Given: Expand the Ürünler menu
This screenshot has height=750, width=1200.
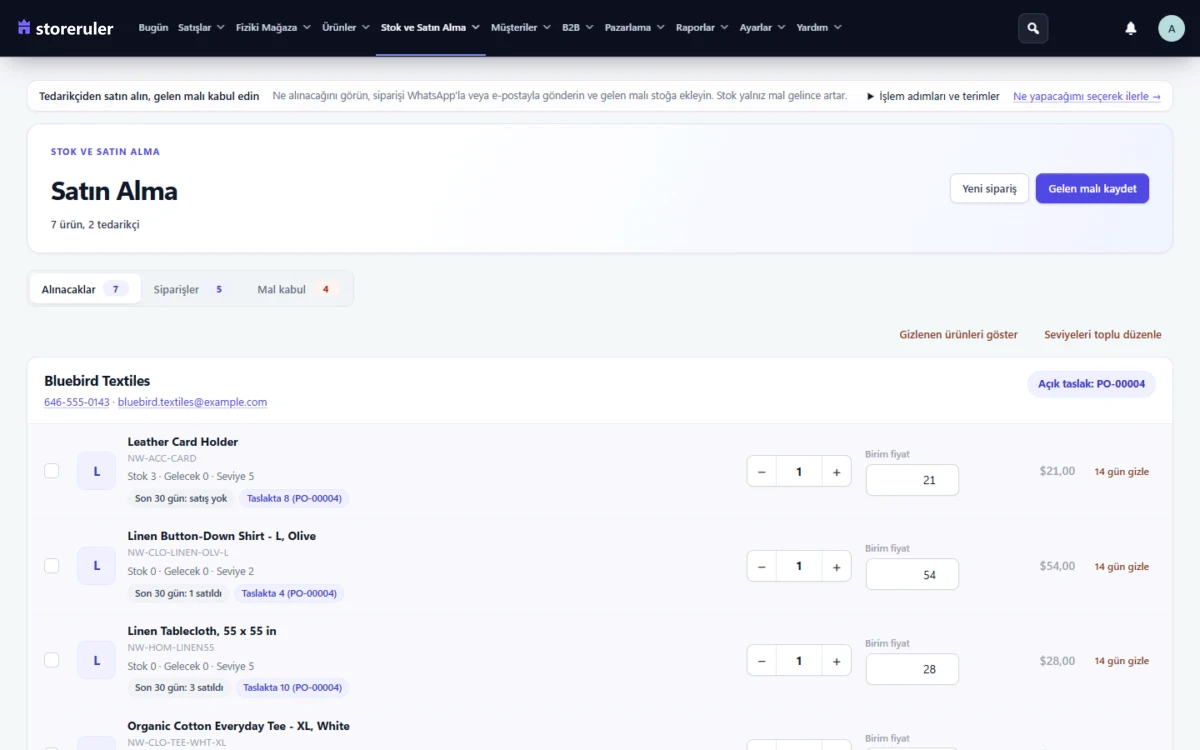Looking at the screenshot, I should pos(346,28).
